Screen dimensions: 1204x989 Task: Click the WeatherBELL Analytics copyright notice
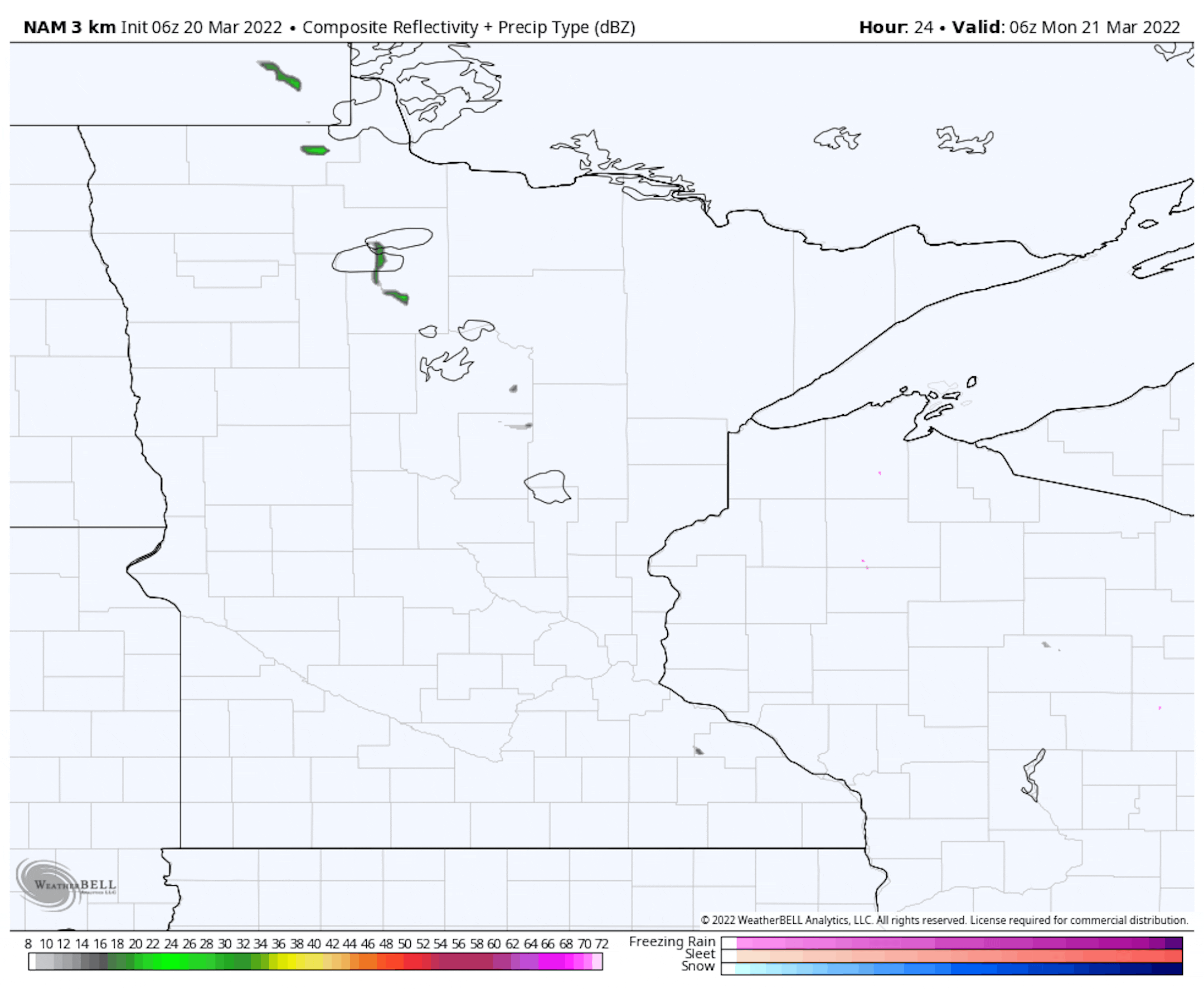[944, 920]
